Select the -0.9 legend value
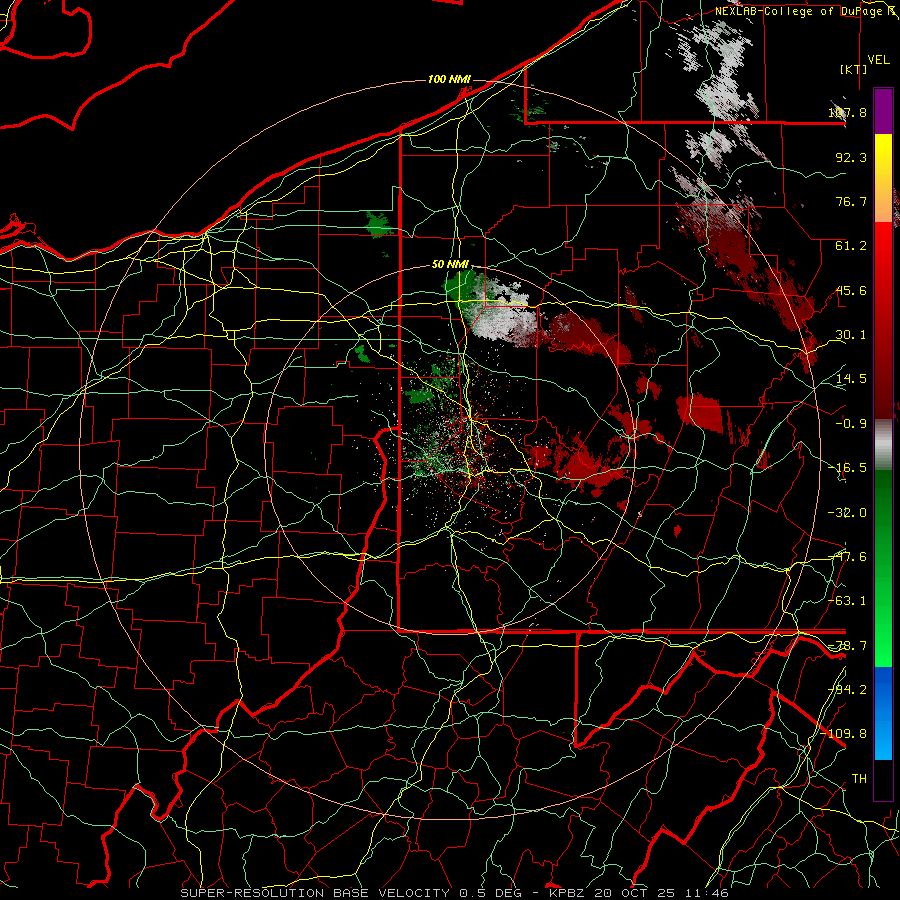This screenshot has width=900, height=900. tap(851, 424)
